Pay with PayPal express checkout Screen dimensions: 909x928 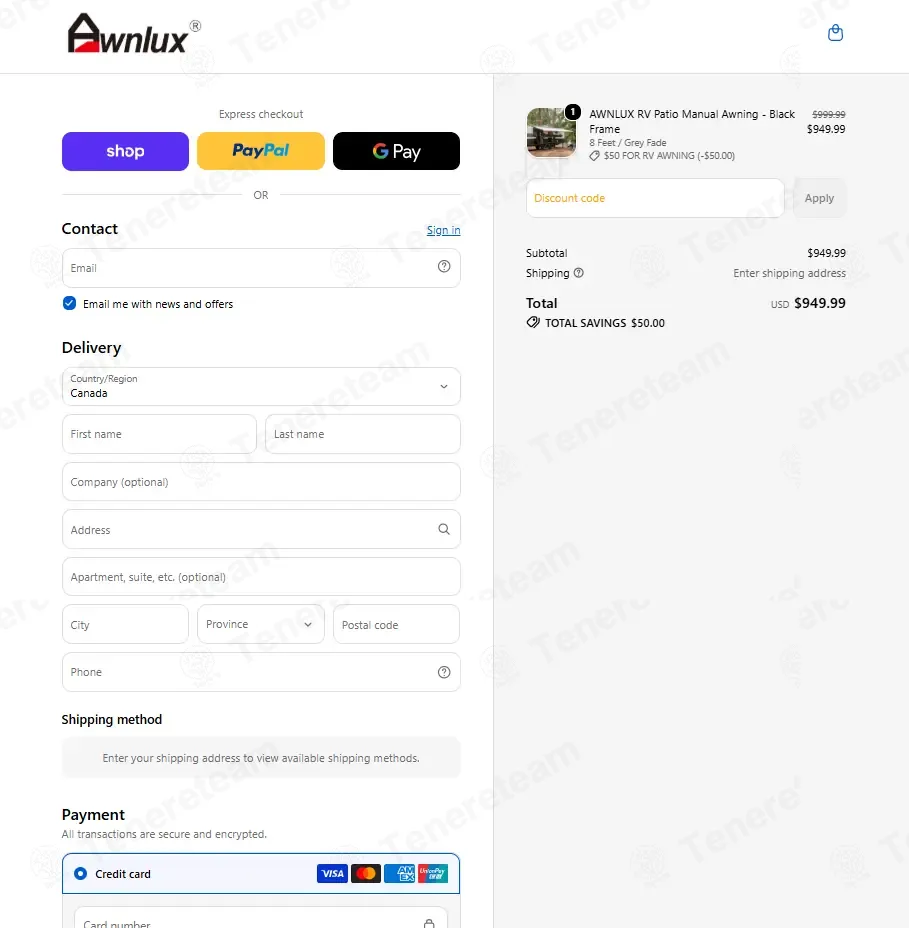tap(261, 151)
